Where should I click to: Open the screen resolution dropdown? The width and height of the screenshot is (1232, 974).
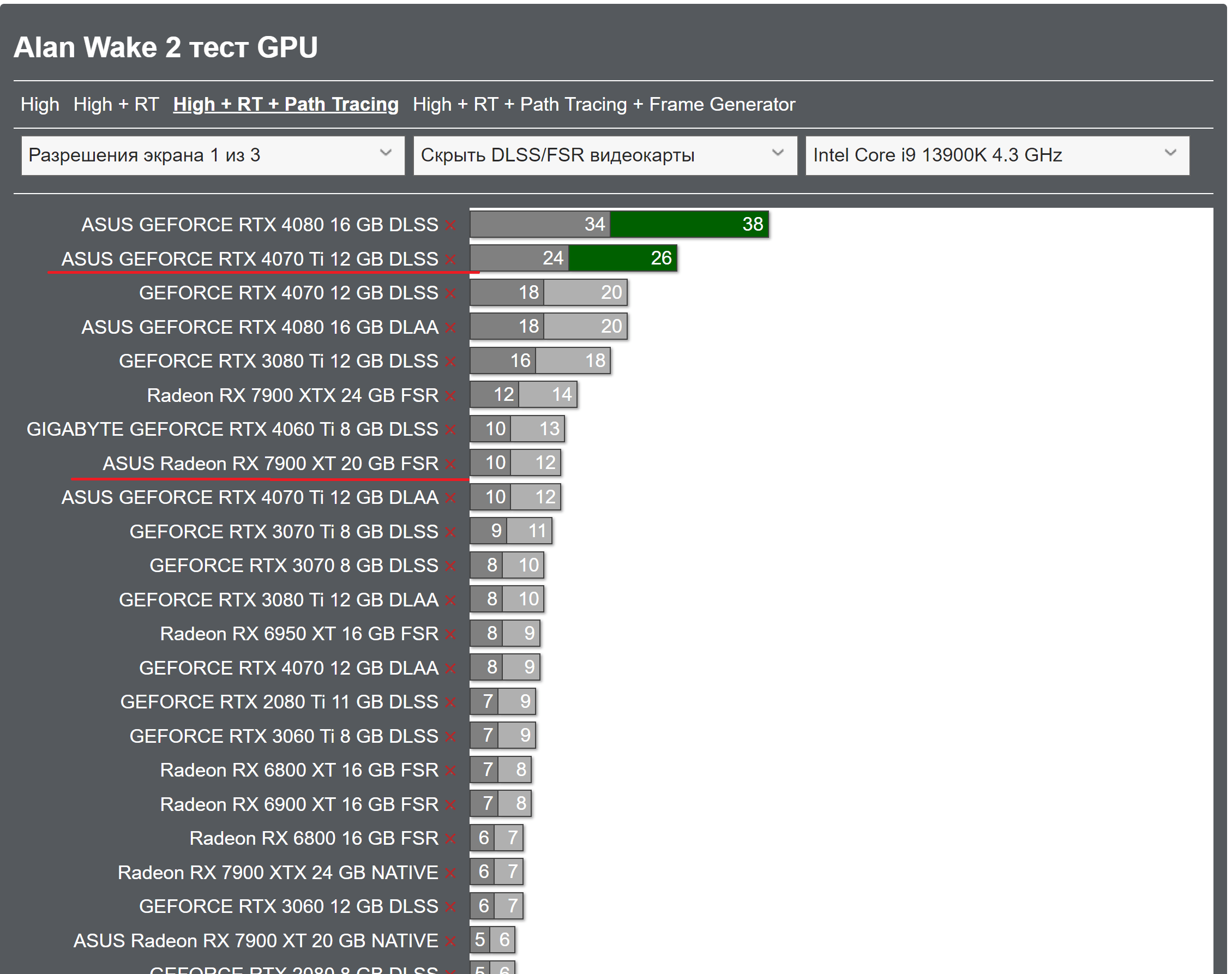tap(212, 155)
